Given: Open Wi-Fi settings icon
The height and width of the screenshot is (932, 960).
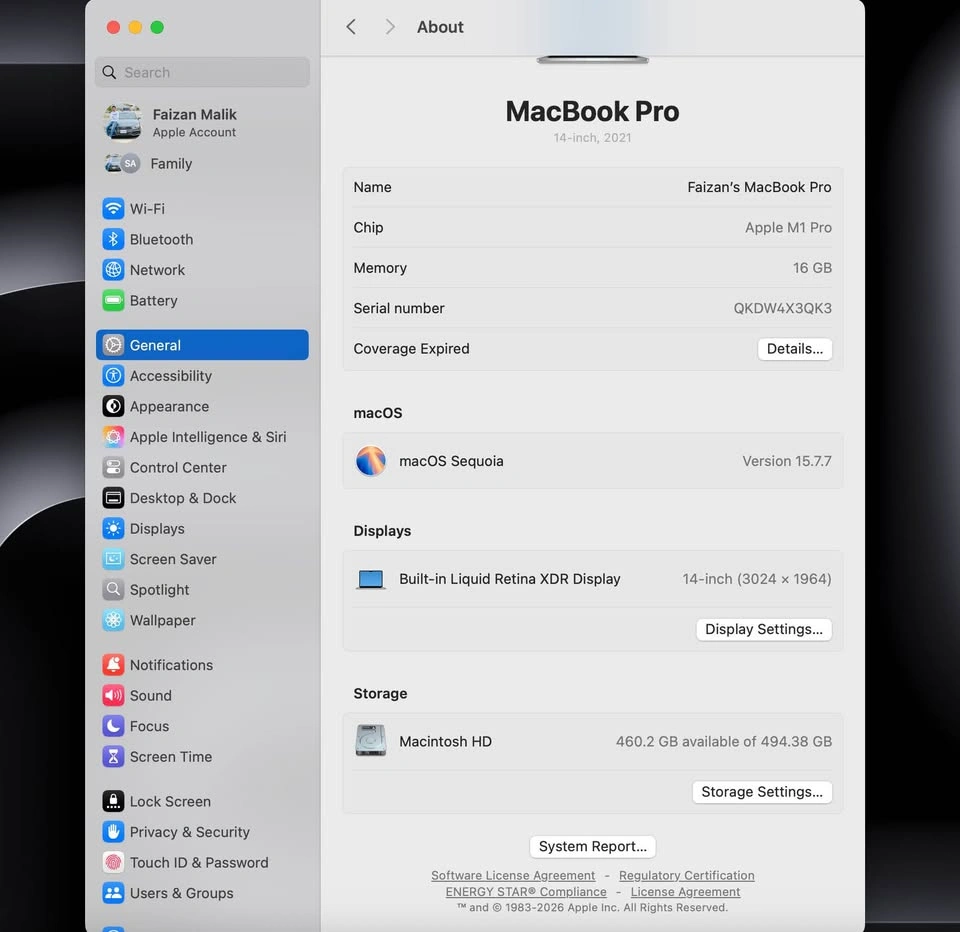Looking at the screenshot, I should [113, 209].
